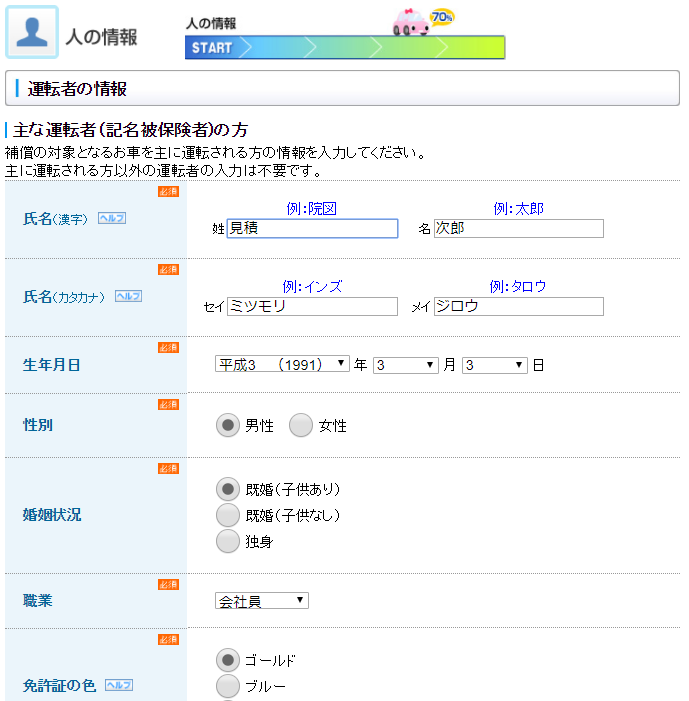Image resolution: width=689 pixels, height=701 pixels.
Task: Select ブルー license color
Action: pos(228,686)
